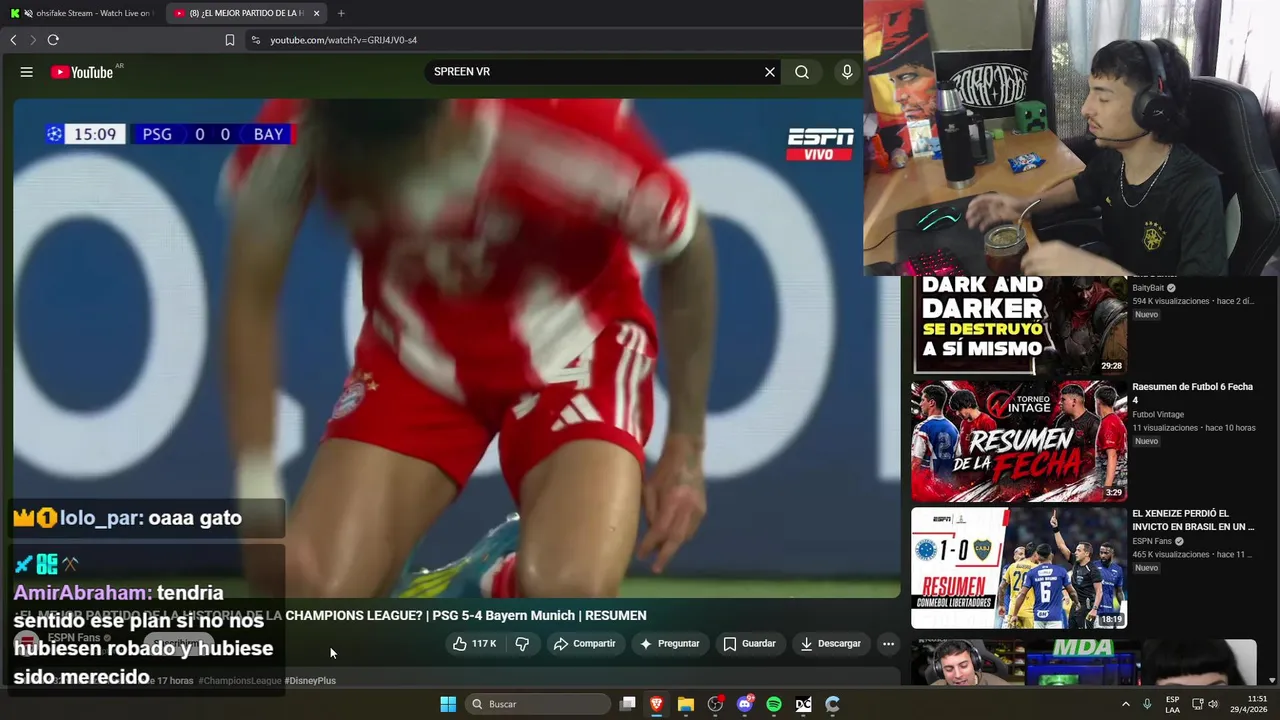The height and width of the screenshot is (720, 1280).
Task: Click the YouTube search magnifier button
Action: pos(802,72)
